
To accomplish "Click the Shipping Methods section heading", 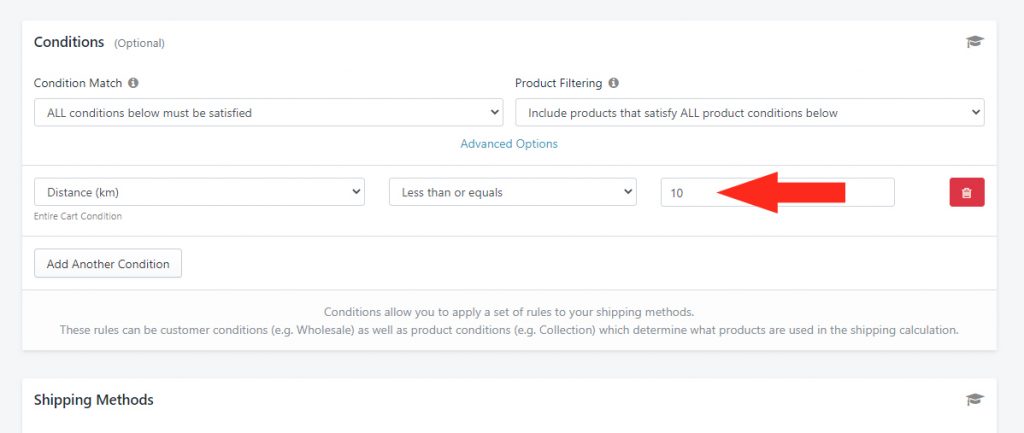I will point(93,400).
